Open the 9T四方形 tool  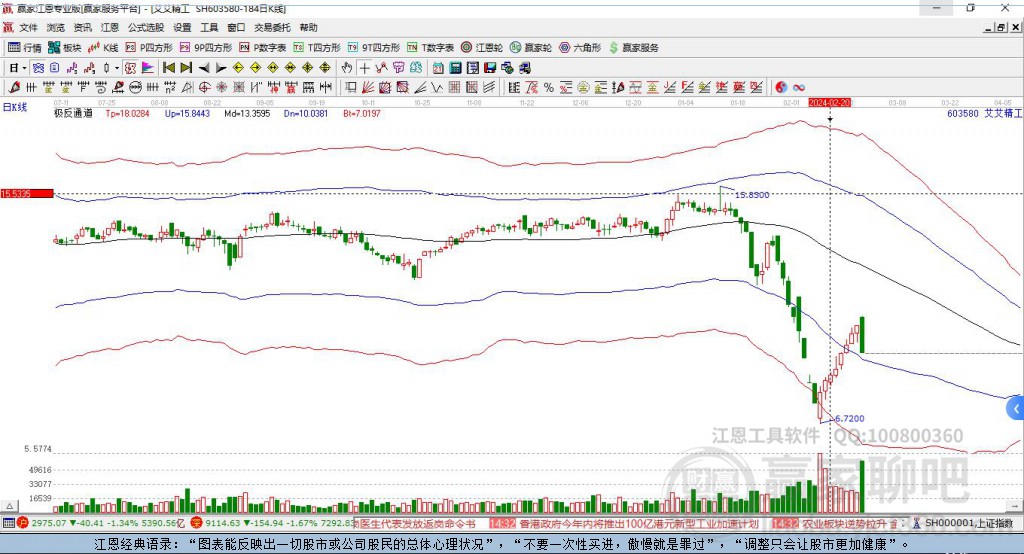pyautogui.click(x=374, y=48)
